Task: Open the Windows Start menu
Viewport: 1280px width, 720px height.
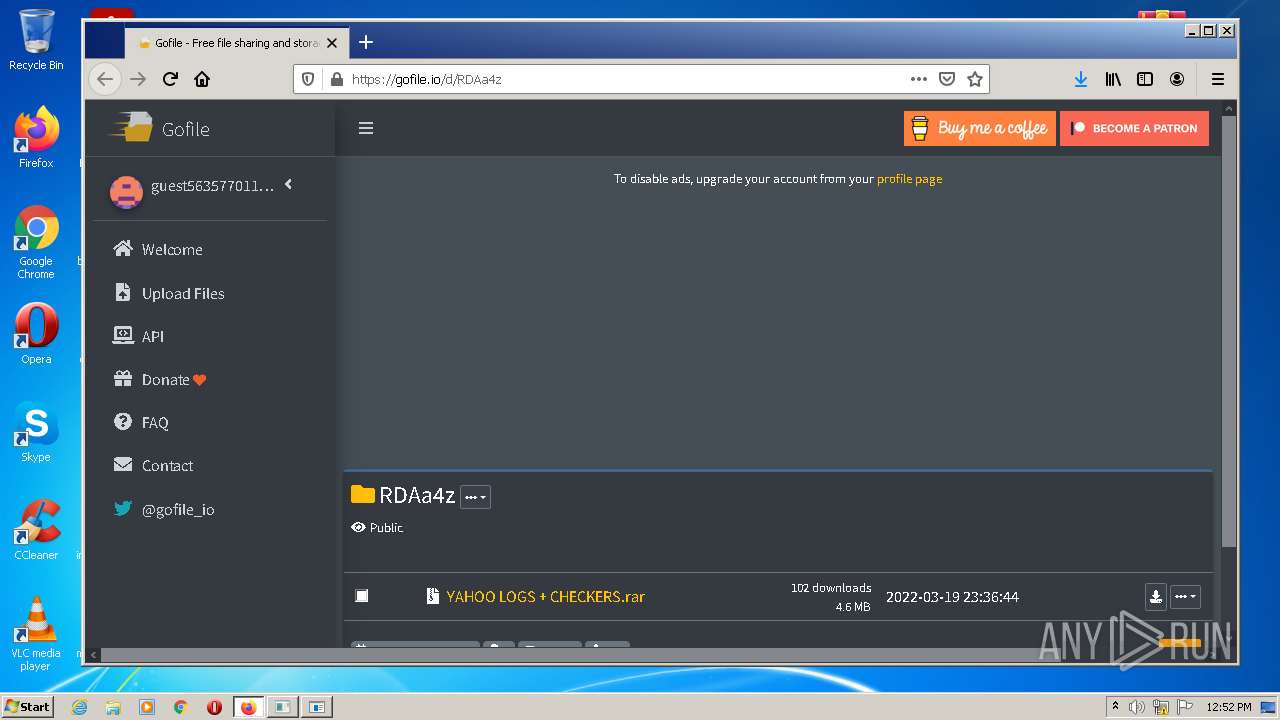Action: (x=27, y=706)
